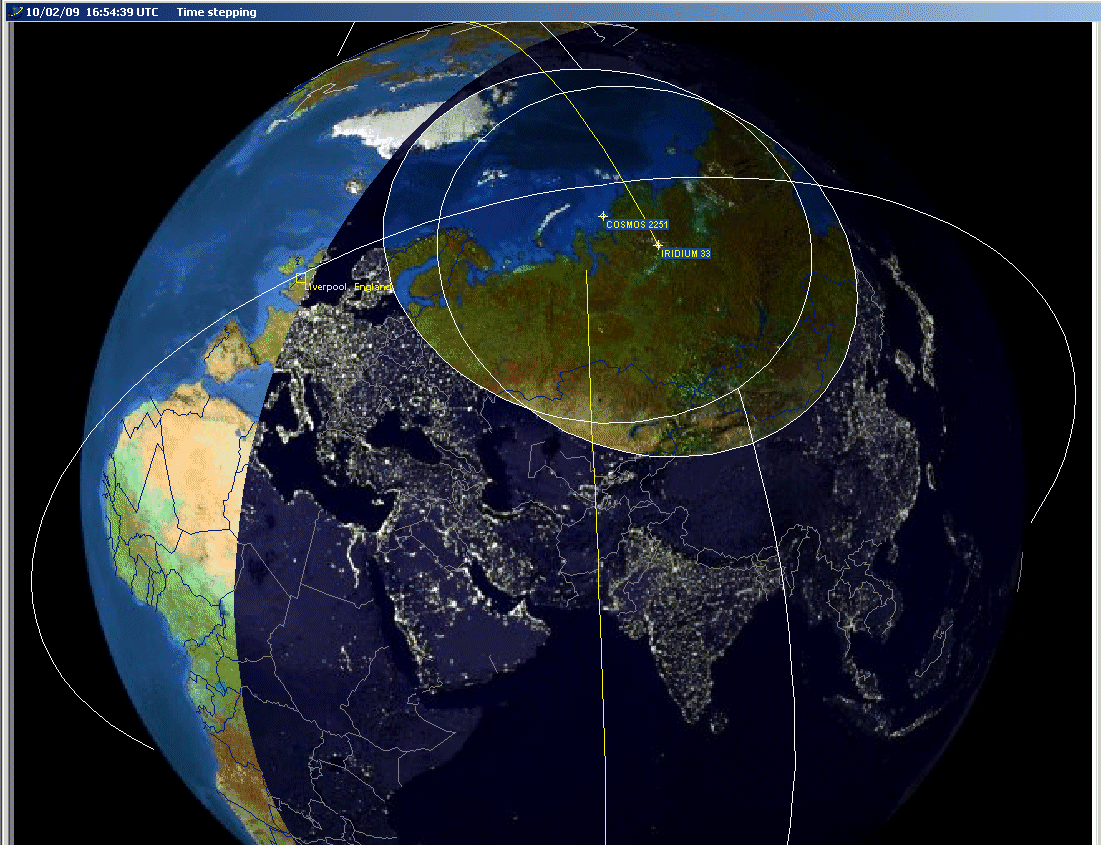Click the Time stepping status text
Screen dimensions: 1101x845
[x=216, y=12]
